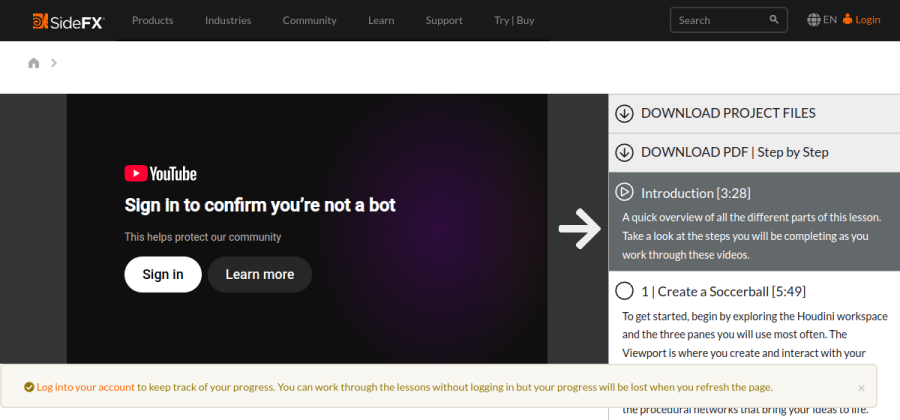Open the Products menu
The width and height of the screenshot is (900, 420).
coord(153,21)
